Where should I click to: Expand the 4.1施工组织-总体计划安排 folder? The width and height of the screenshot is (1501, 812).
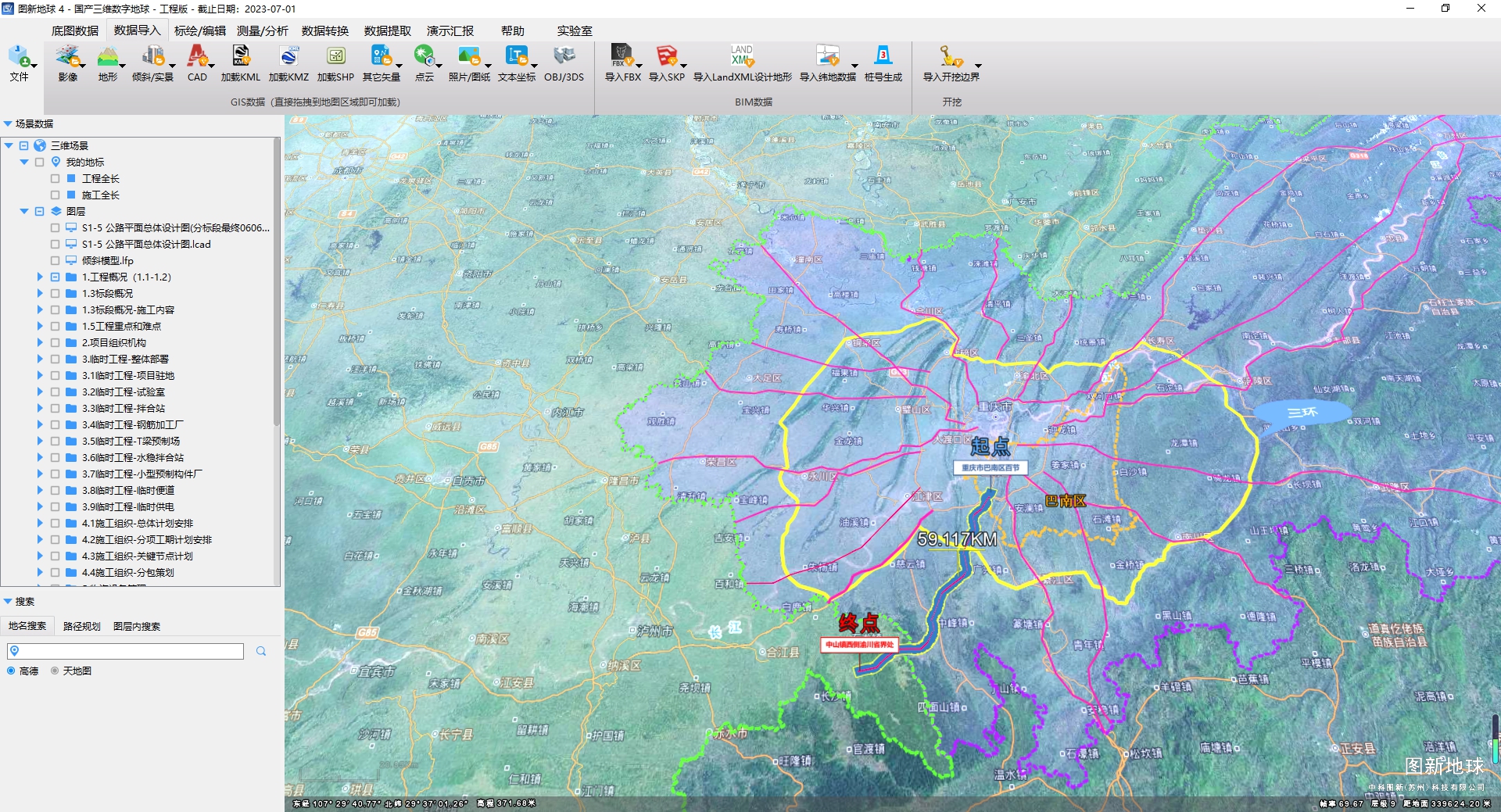[x=40, y=523]
